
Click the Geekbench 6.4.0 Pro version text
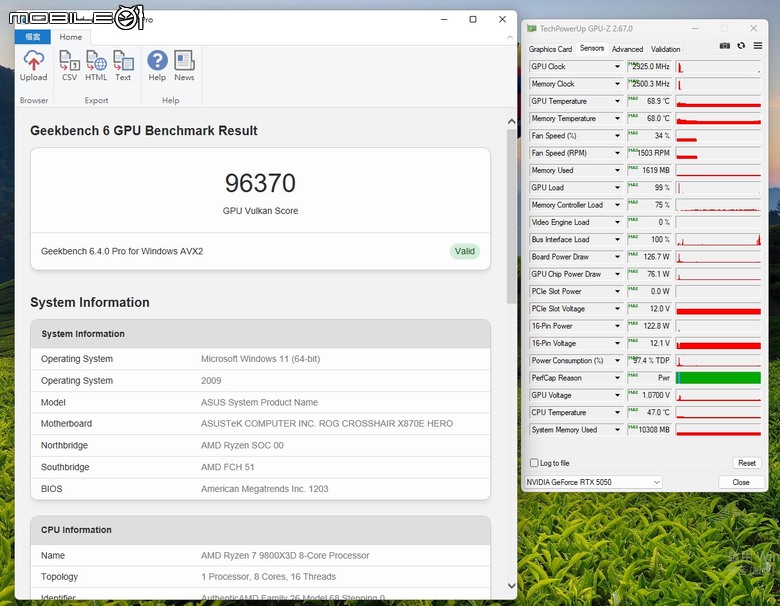pos(122,251)
